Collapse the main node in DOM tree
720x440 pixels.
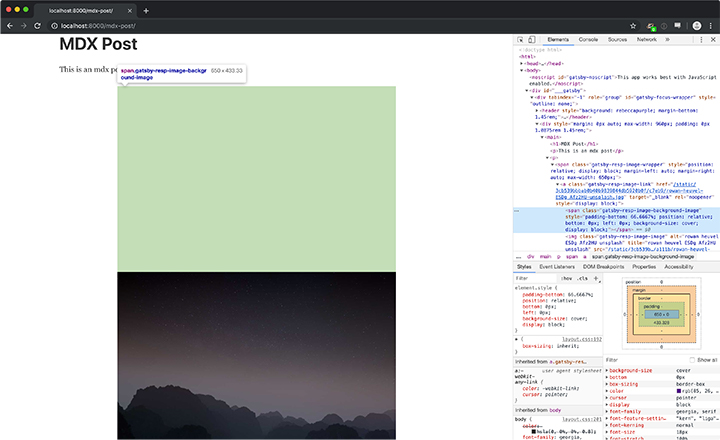pyautogui.click(x=542, y=137)
